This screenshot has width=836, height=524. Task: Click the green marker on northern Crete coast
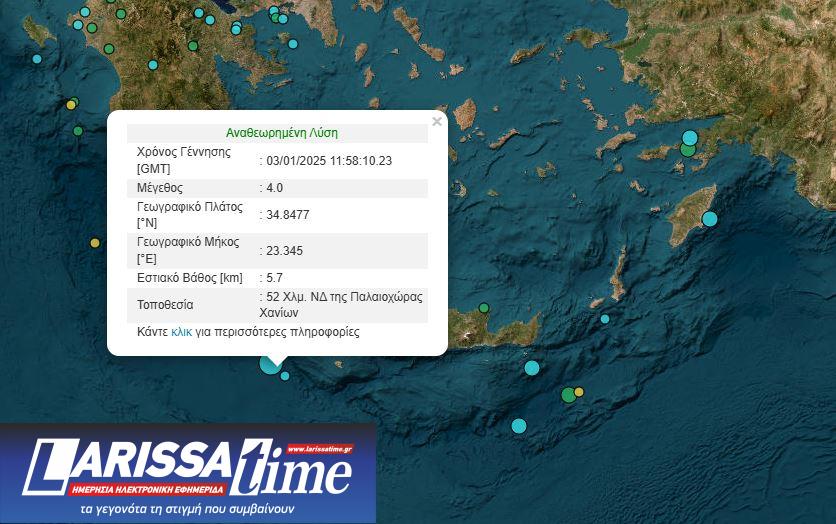[x=484, y=308]
